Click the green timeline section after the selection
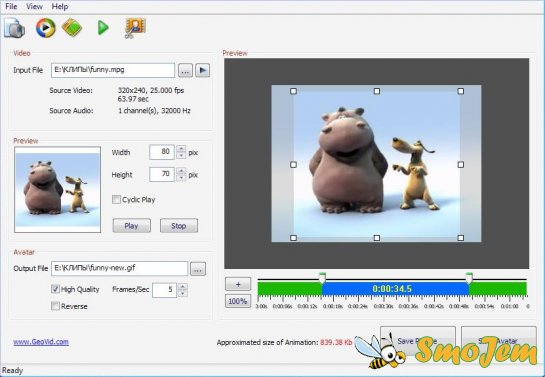The width and height of the screenshot is (545, 377). point(498,289)
